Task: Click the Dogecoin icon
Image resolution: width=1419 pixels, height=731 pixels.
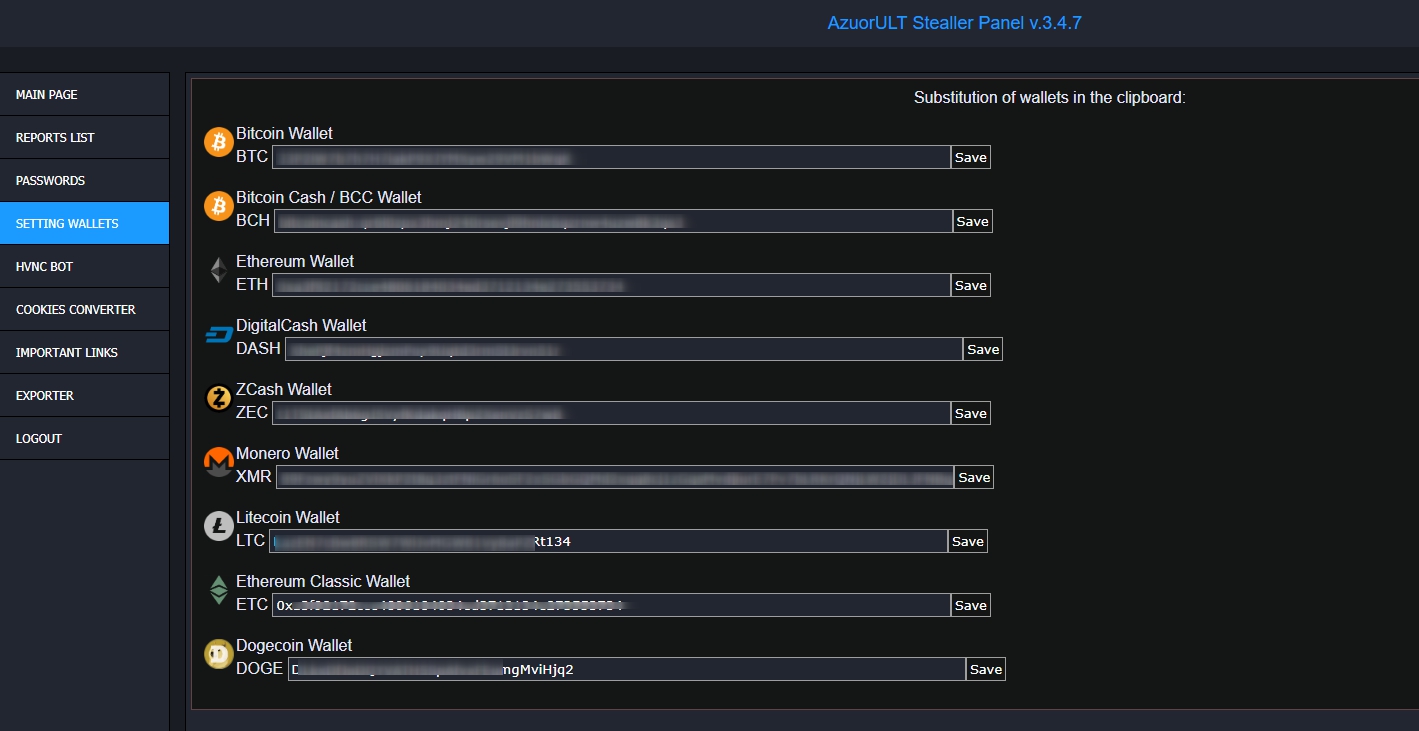Action: 218,654
